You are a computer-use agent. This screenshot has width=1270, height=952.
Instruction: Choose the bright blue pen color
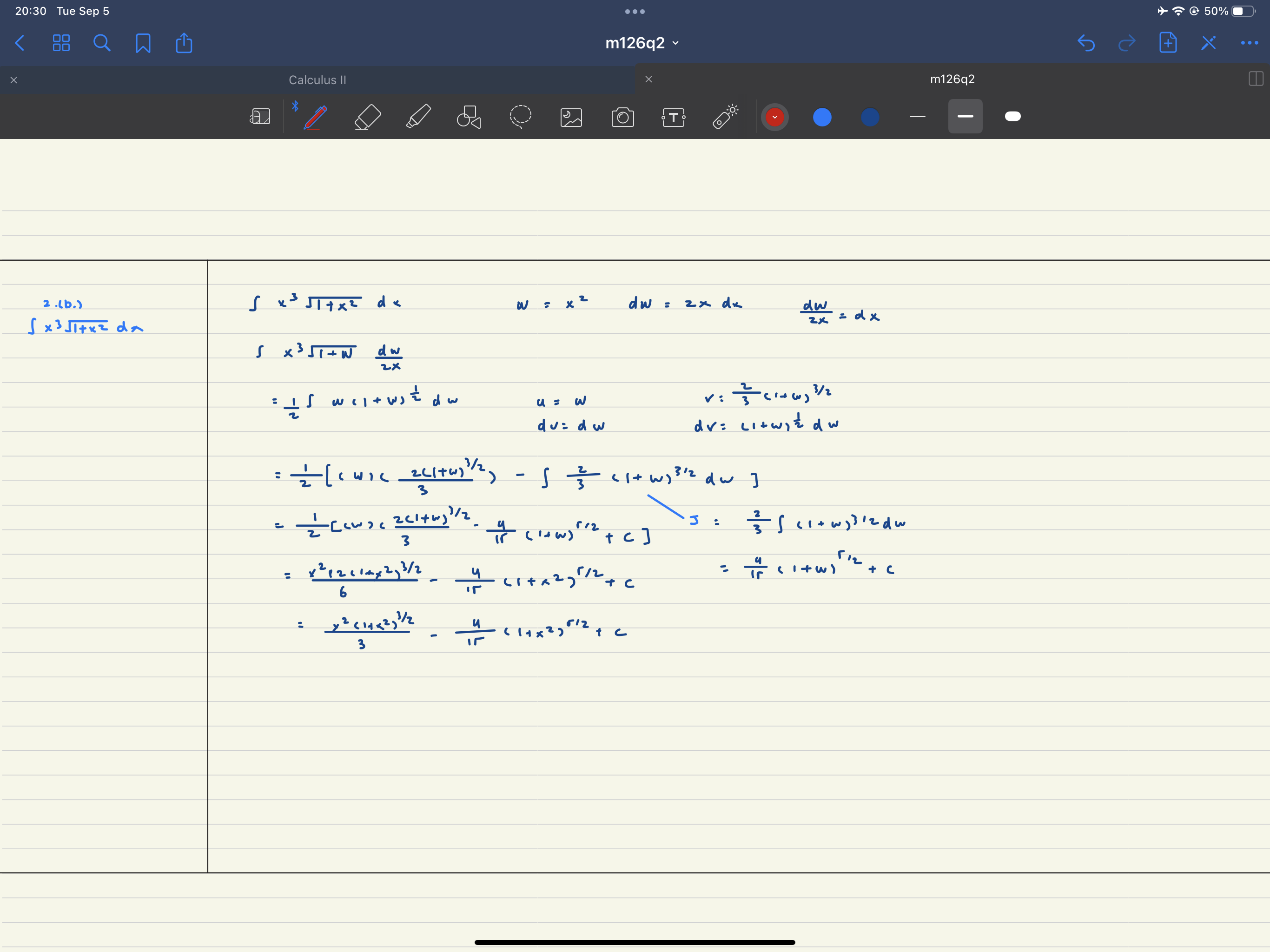tap(822, 117)
